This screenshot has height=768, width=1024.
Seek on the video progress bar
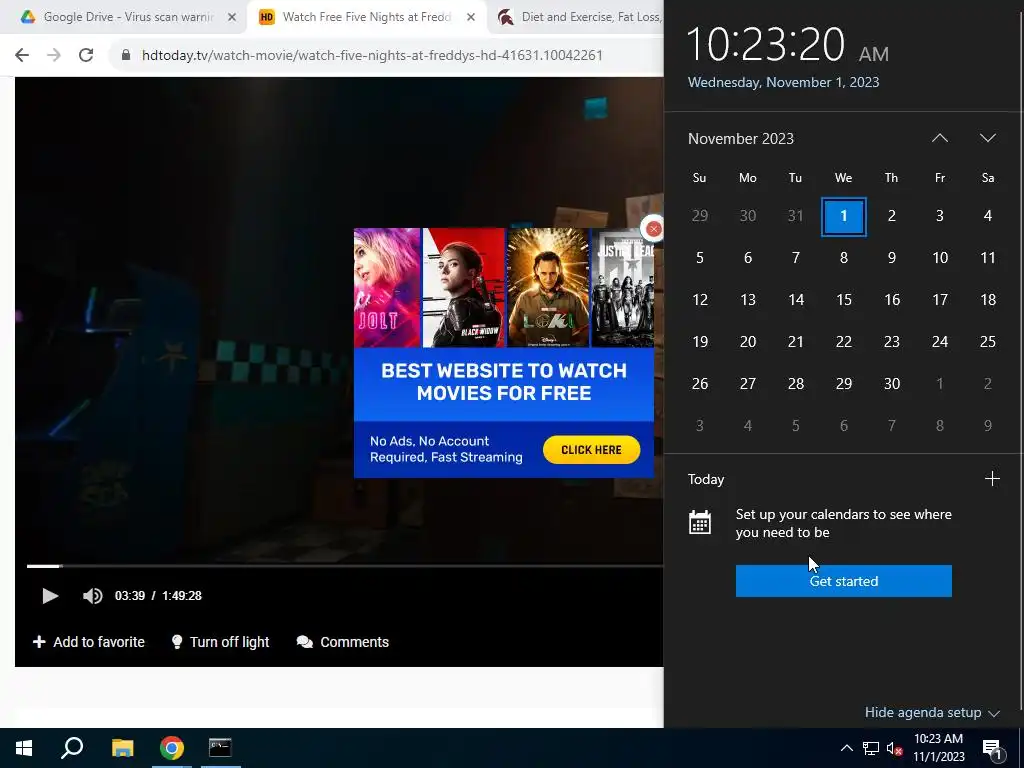pyautogui.click(x=345, y=566)
